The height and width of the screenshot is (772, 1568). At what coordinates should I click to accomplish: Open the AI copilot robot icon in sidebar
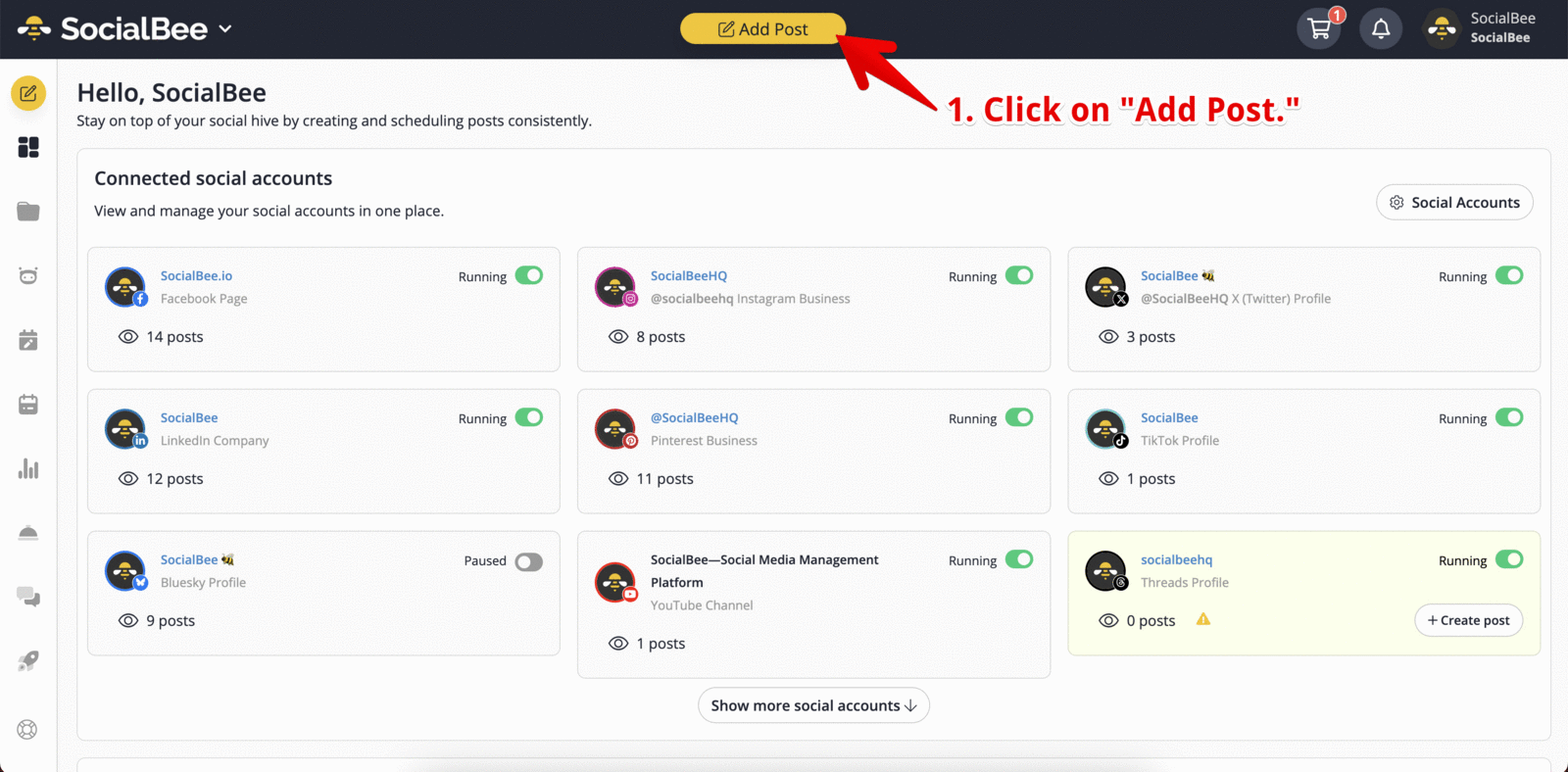tap(28, 275)
